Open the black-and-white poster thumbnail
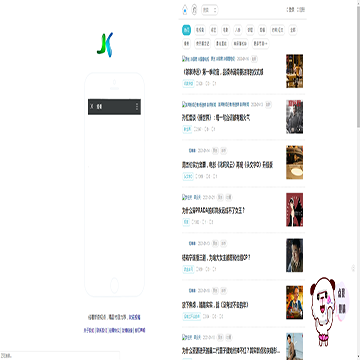360x360 pixels. (x=295, y=117)
